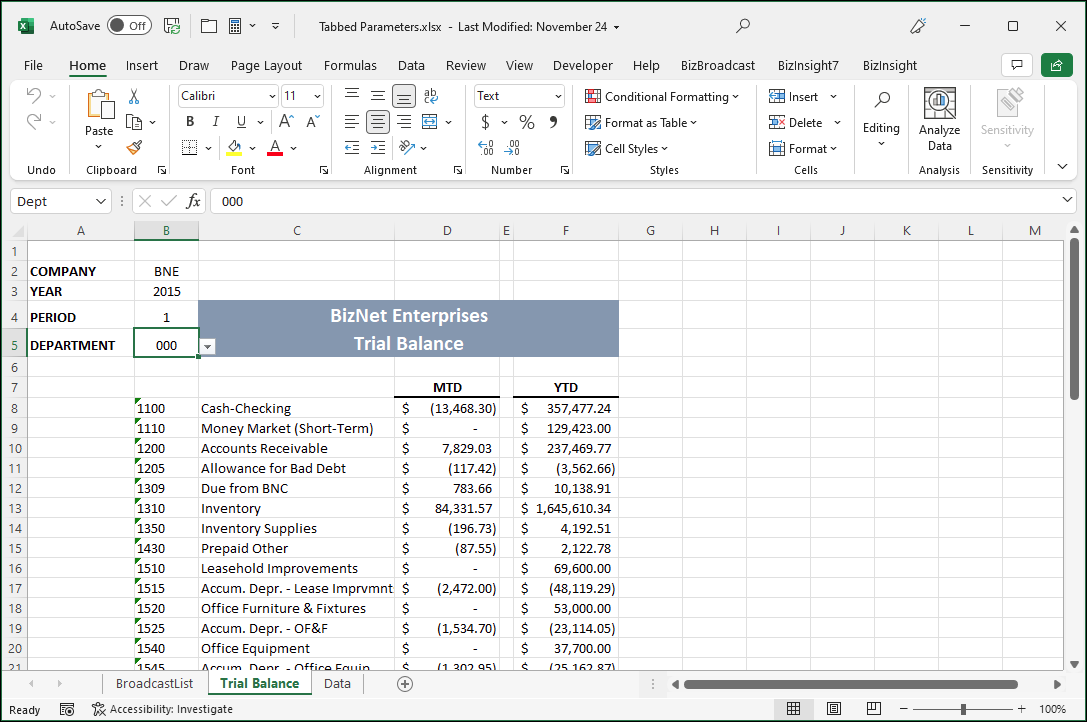This screenshot has height=722, width=1087.
Task: Click the formula bar showing 000
Action: click(634, 201)
